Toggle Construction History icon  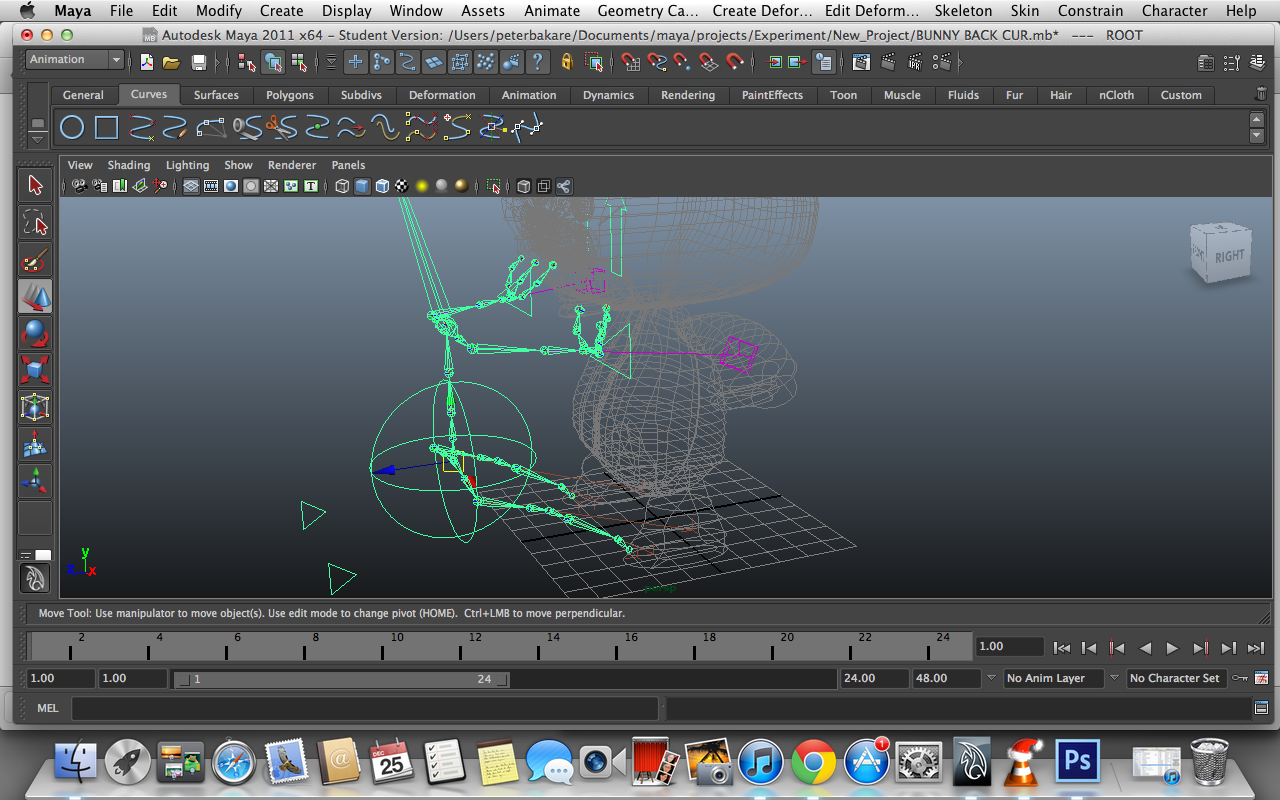pos(823,62)
